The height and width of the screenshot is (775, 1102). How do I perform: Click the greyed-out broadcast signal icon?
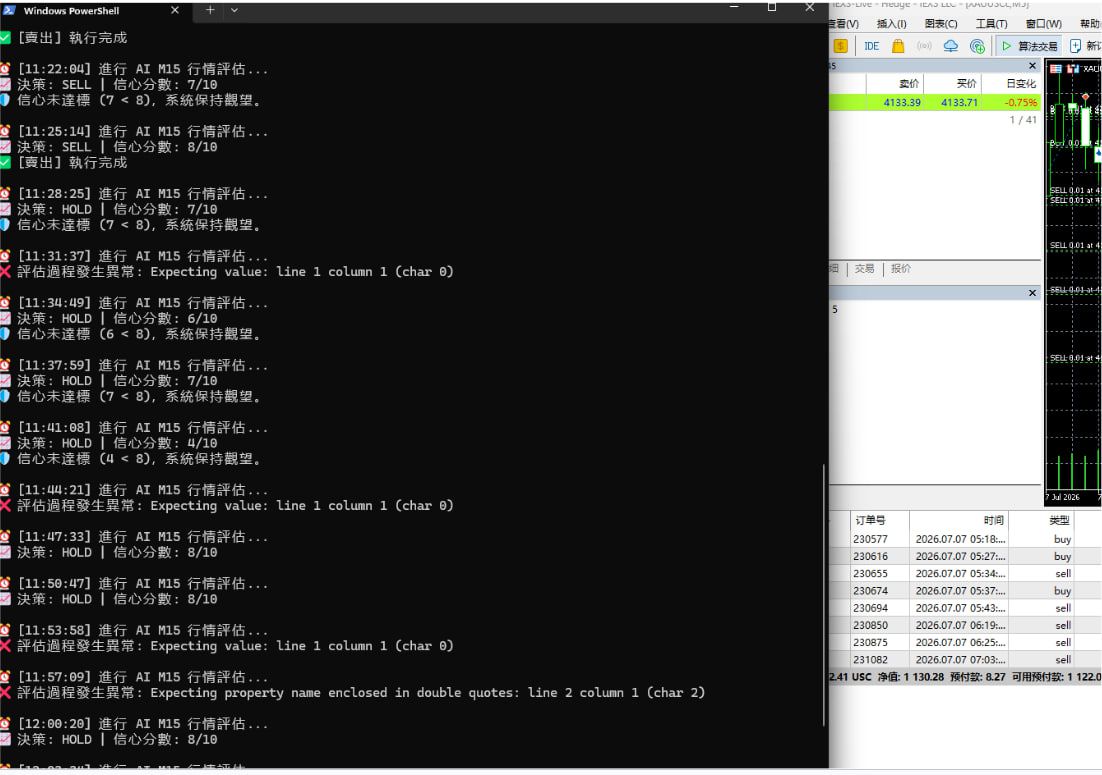coord(924,46)
